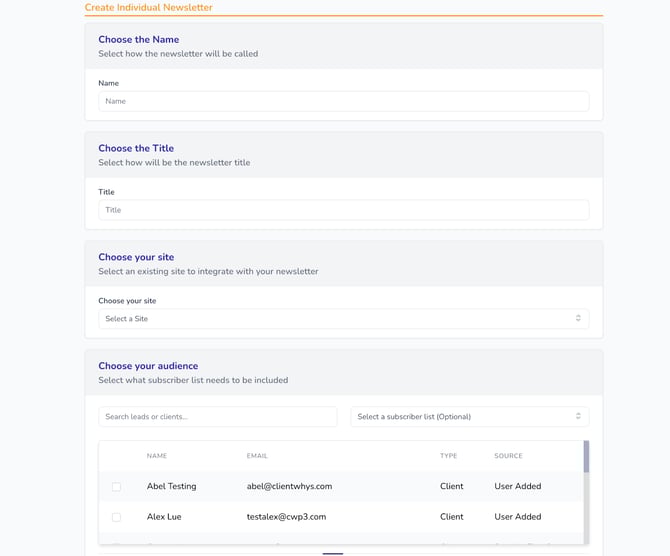Click the Name input field
This screenshot has height=556, width=670.
coord(343,101)
